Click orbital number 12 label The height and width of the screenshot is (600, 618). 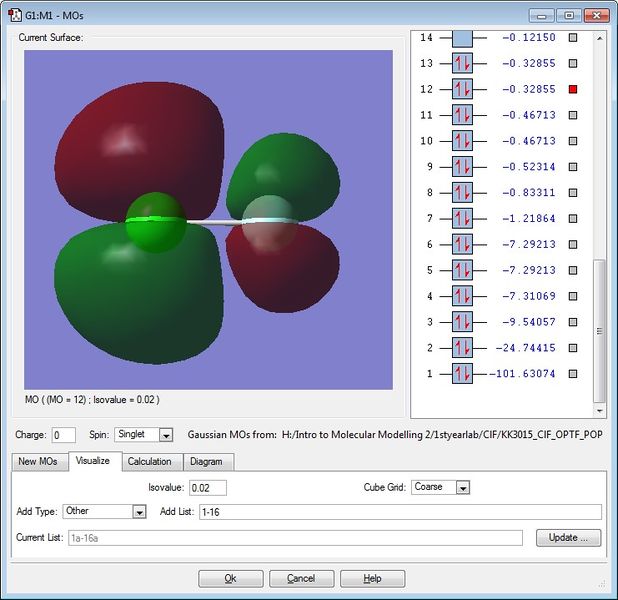pos(426,89)
